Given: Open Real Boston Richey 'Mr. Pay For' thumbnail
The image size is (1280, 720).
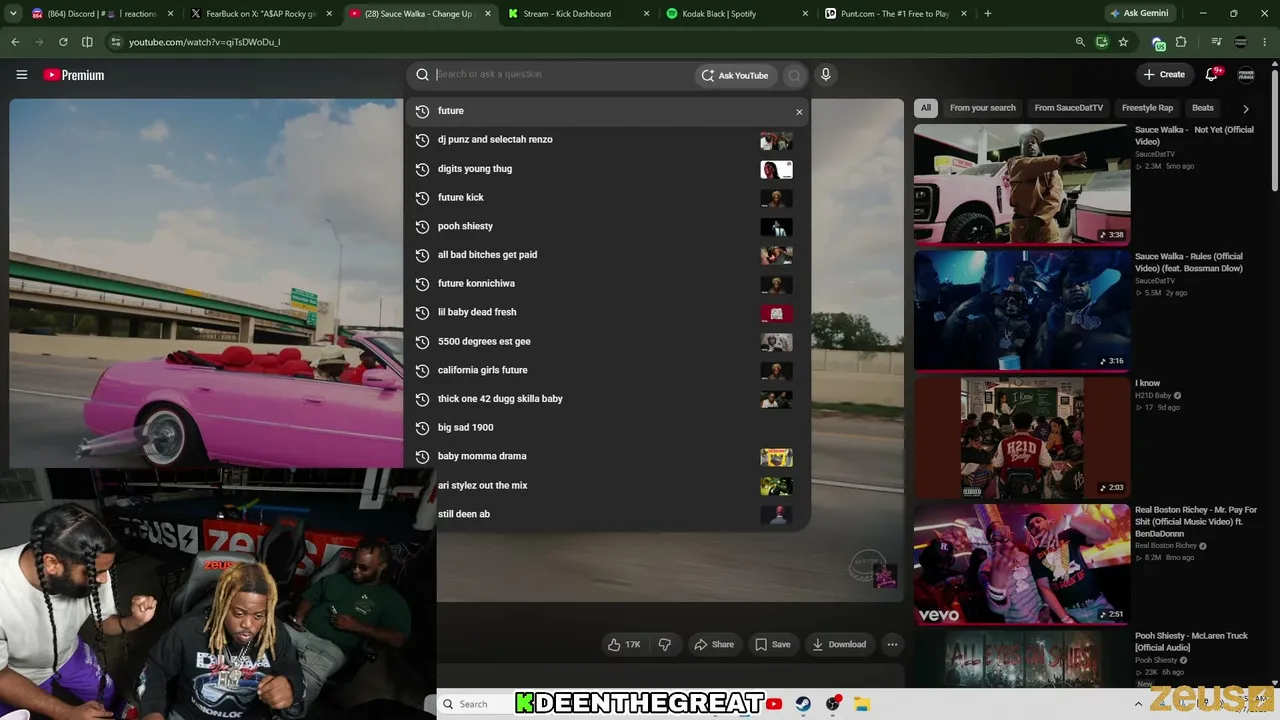Looking at the screenshot, I should coord(1022,564).
